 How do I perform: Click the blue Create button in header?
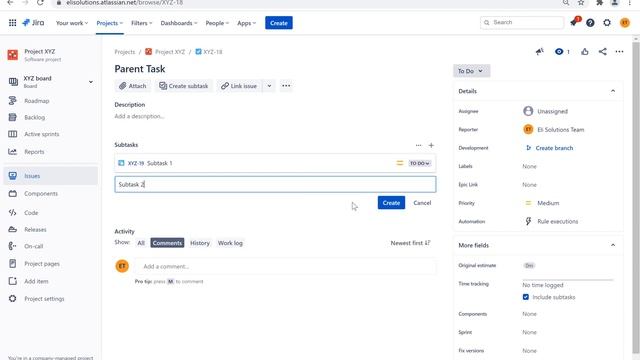coord(279,23)
